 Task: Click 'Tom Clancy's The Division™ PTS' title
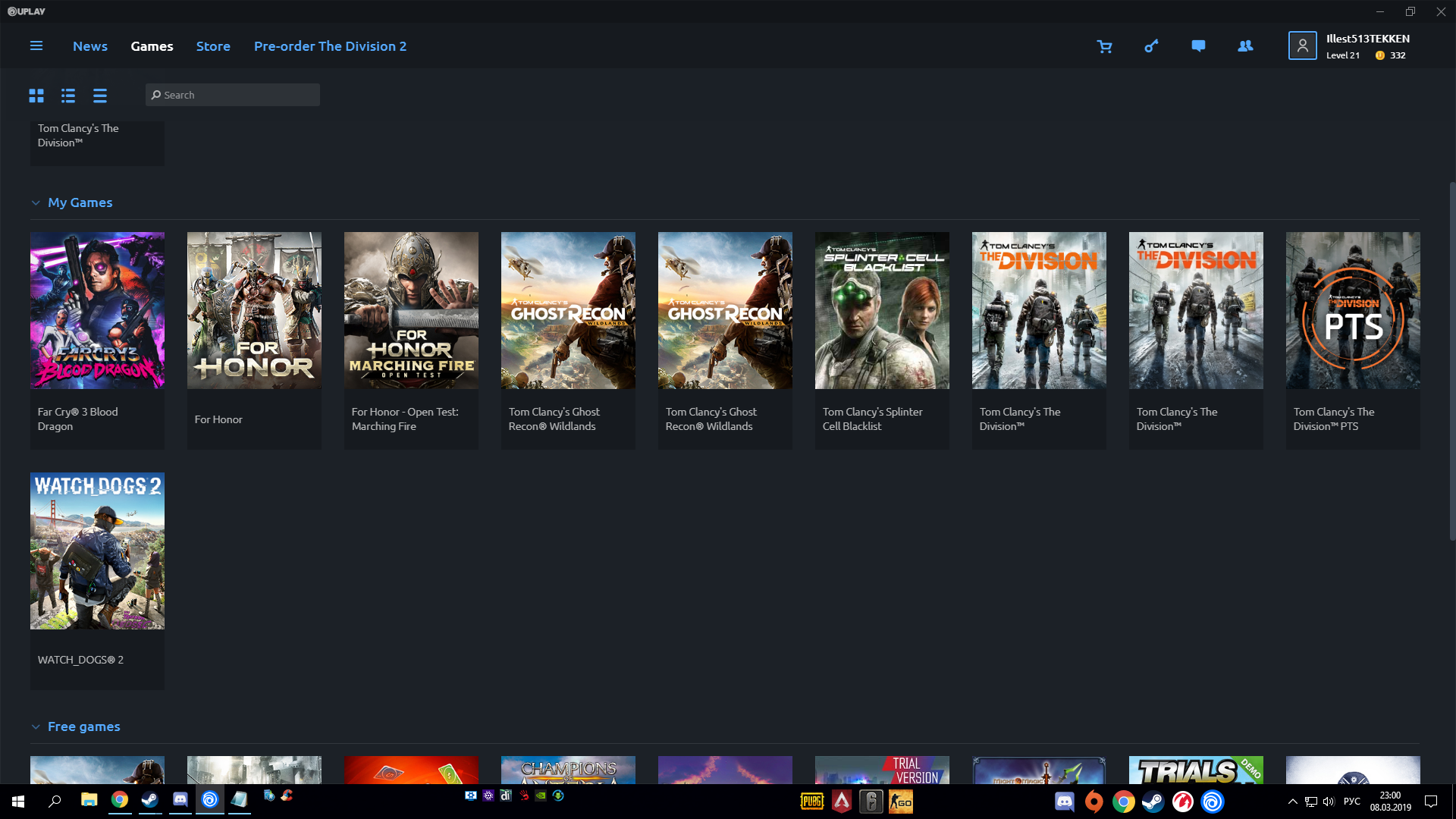coord(1333,419)
